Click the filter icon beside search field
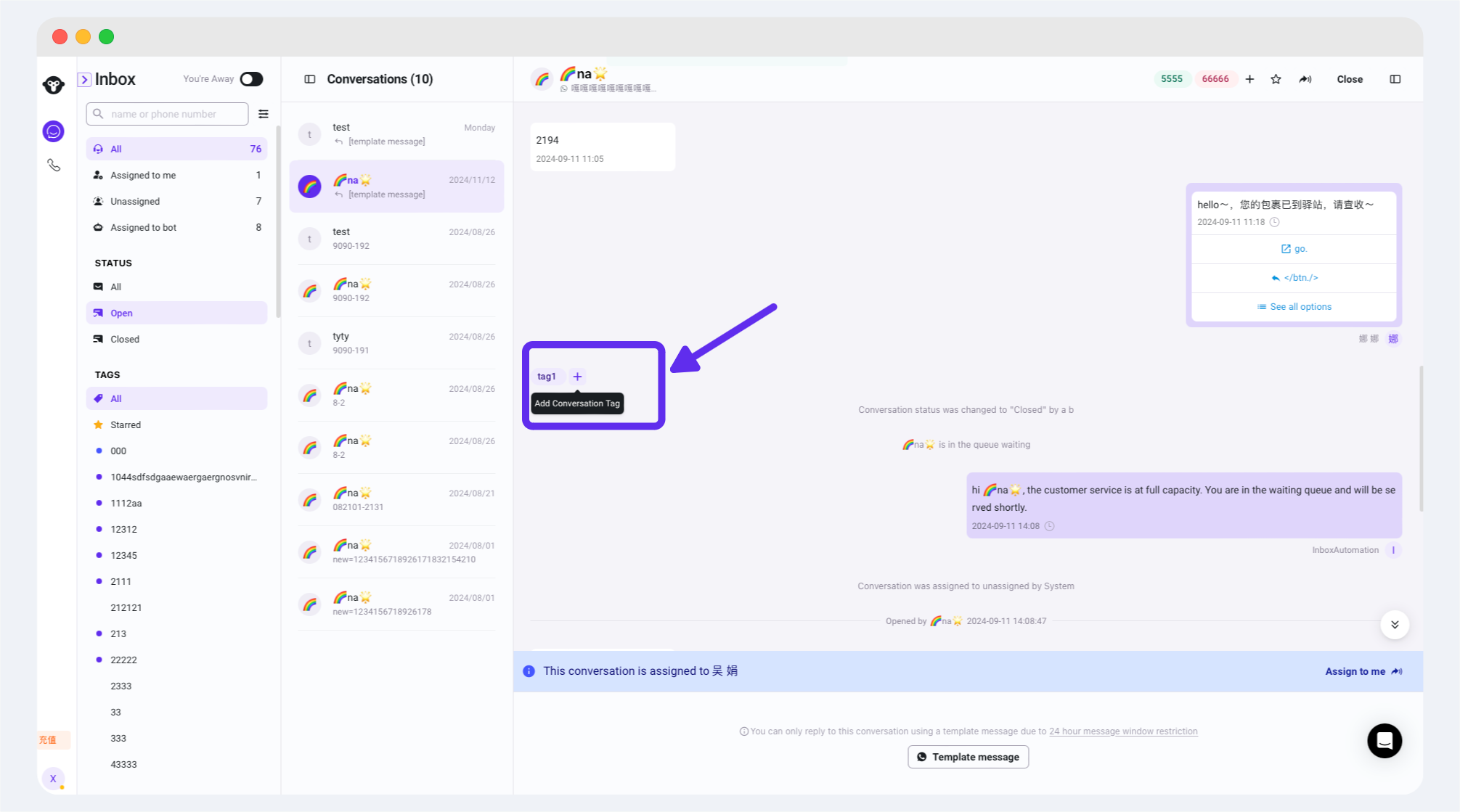1460x812 pixels. click(x=264, y=114)
